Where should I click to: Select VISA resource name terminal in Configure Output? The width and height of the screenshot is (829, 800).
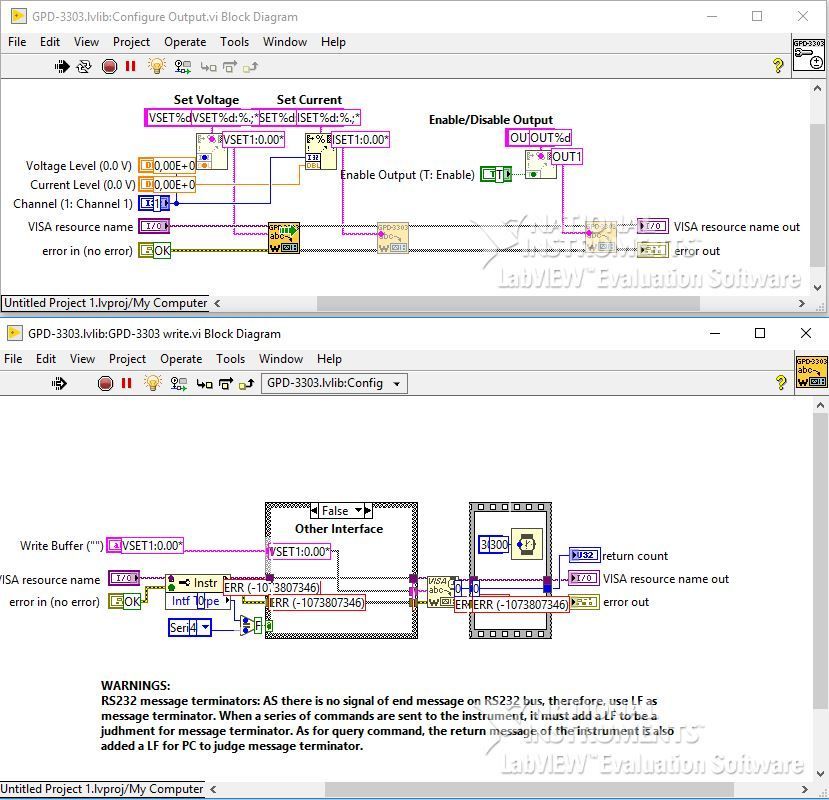(154, 226)
